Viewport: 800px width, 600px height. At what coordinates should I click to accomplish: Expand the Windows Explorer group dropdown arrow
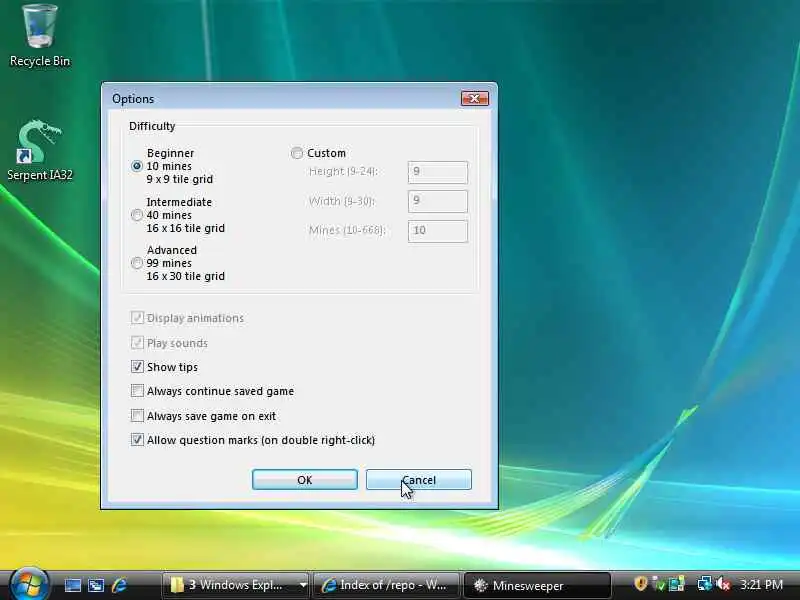pos(303,585)
